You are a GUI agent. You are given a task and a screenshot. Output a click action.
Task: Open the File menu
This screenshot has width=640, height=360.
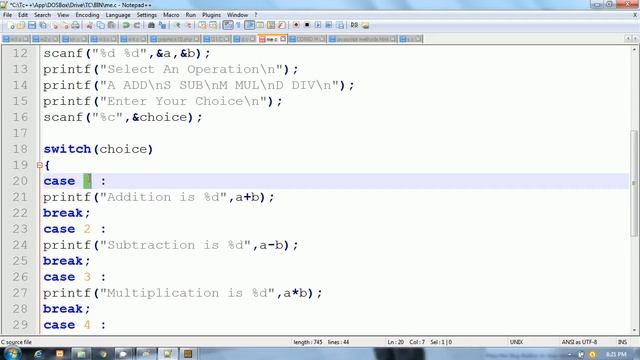tap(8, 15)
